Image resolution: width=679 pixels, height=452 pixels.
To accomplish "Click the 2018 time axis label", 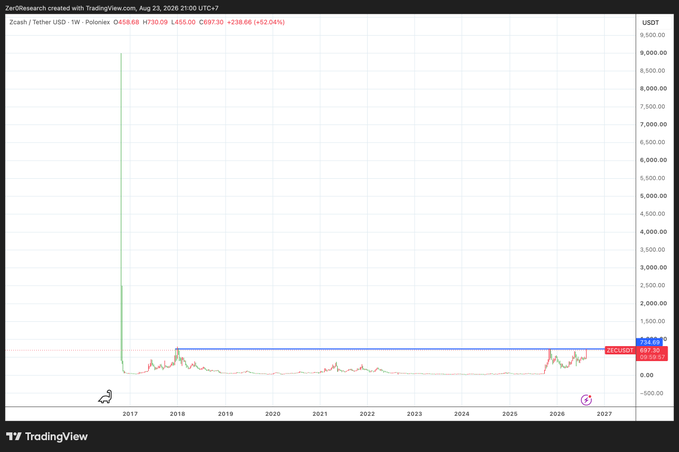I will coord(177,414).
